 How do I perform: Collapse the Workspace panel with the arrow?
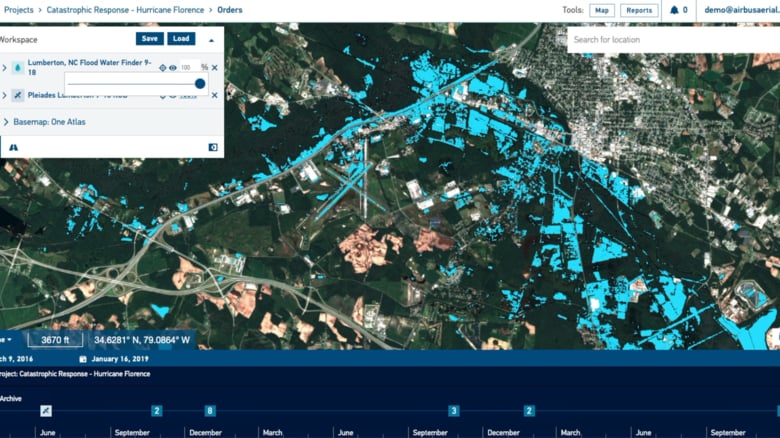(x=210, y=39)
